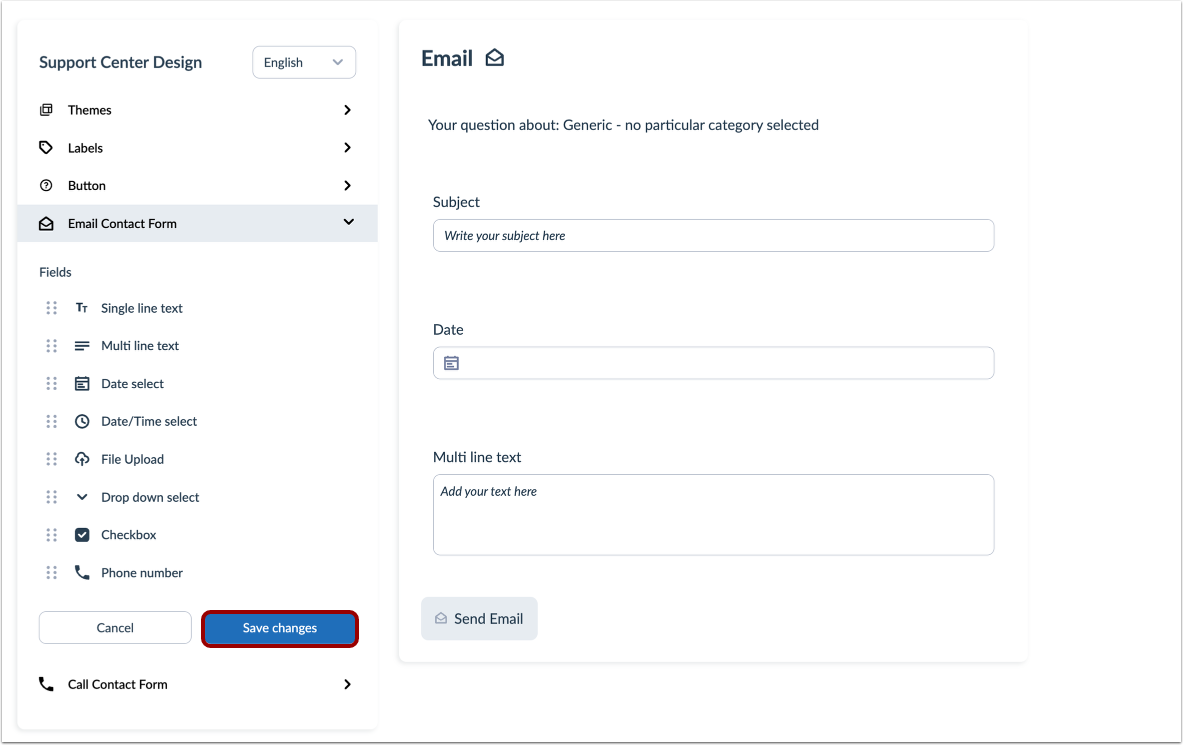Image resolution: width=1183 pixels, height=745 pixels.
Task: Select the Single line text field label
Action: tap(142, 308)
